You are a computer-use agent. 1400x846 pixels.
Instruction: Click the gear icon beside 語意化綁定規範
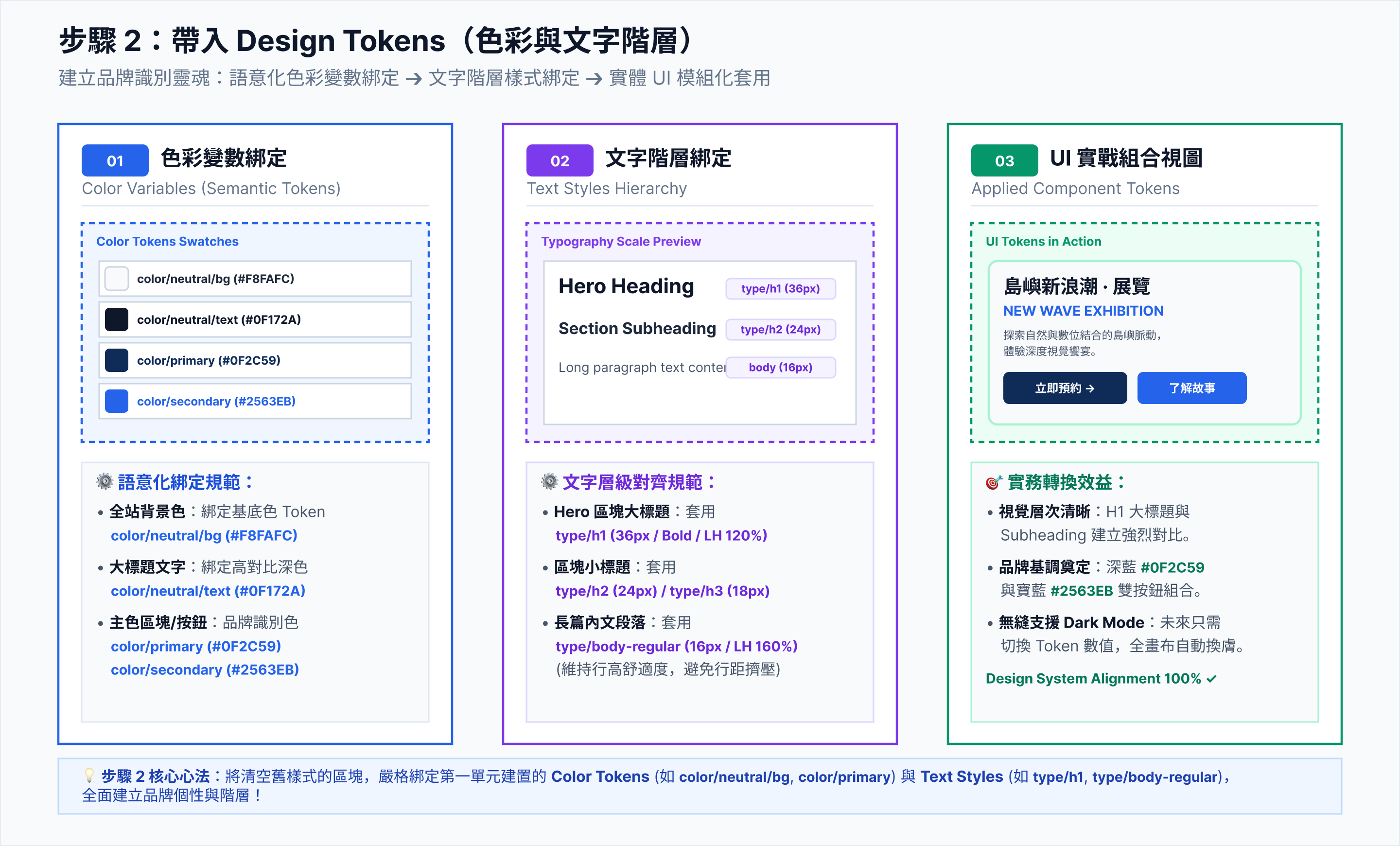coord(105,481)
